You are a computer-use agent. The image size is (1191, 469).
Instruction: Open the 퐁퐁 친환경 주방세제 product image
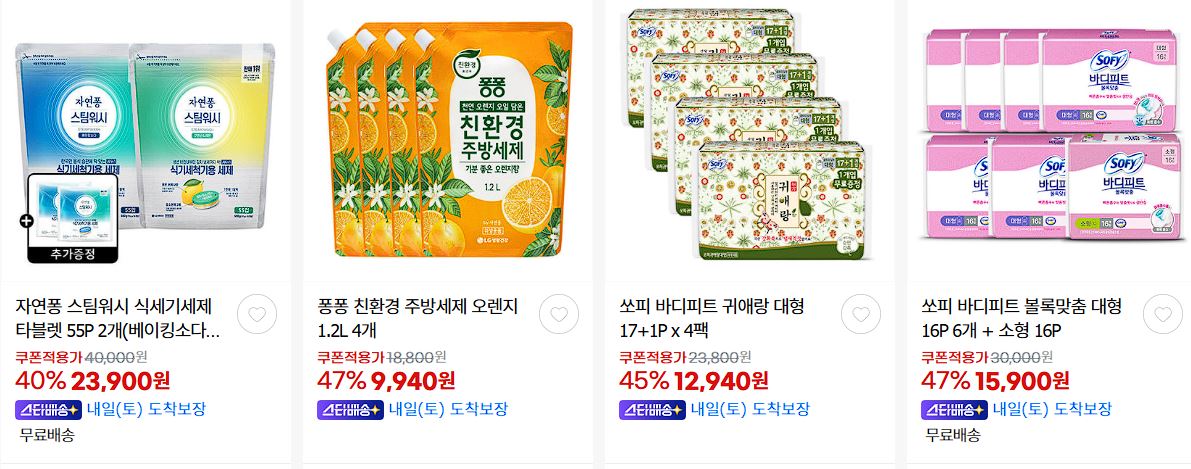tap(447, 141)
